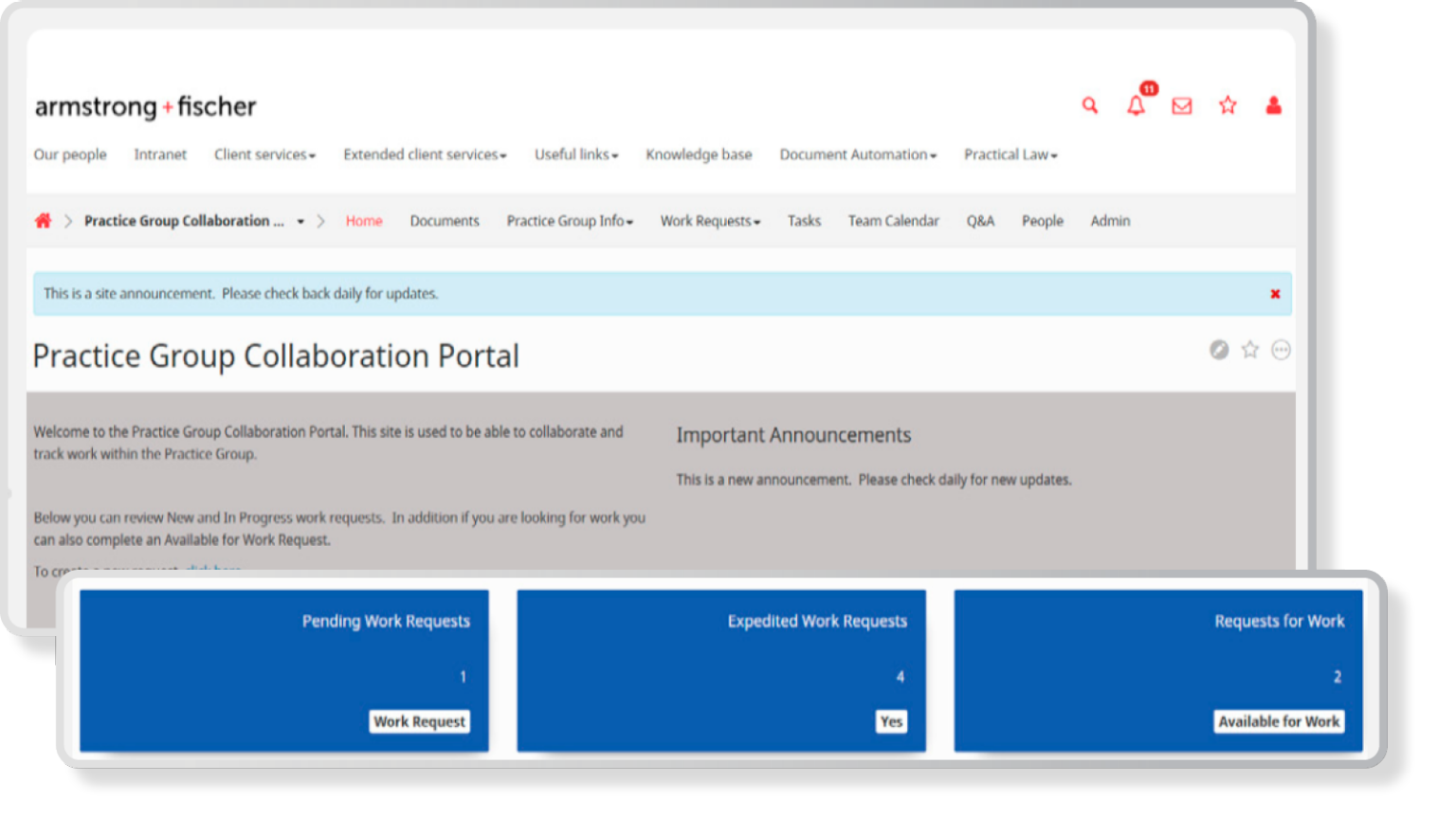Click the red search magnifier icon
The height and width of the screenshot is (819, 1456).
[1090, 105]
